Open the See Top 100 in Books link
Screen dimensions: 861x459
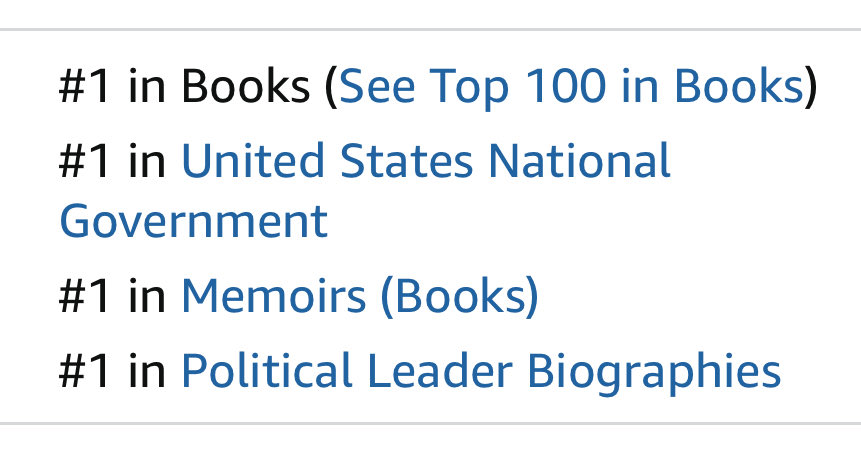pyautogui.click(x=571, y=89)
